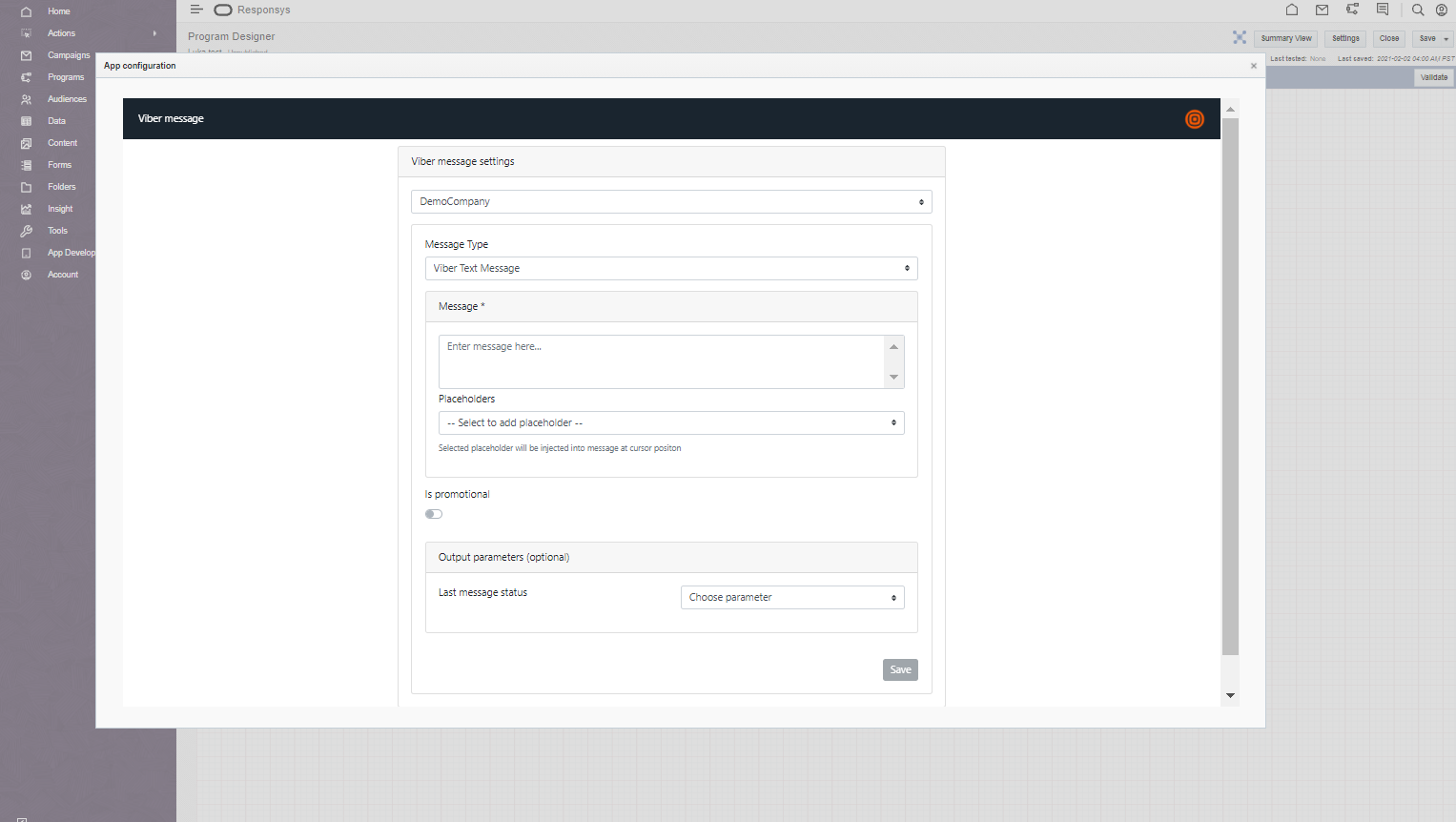Close the App configuration dialog

(x=1254, y=66)
